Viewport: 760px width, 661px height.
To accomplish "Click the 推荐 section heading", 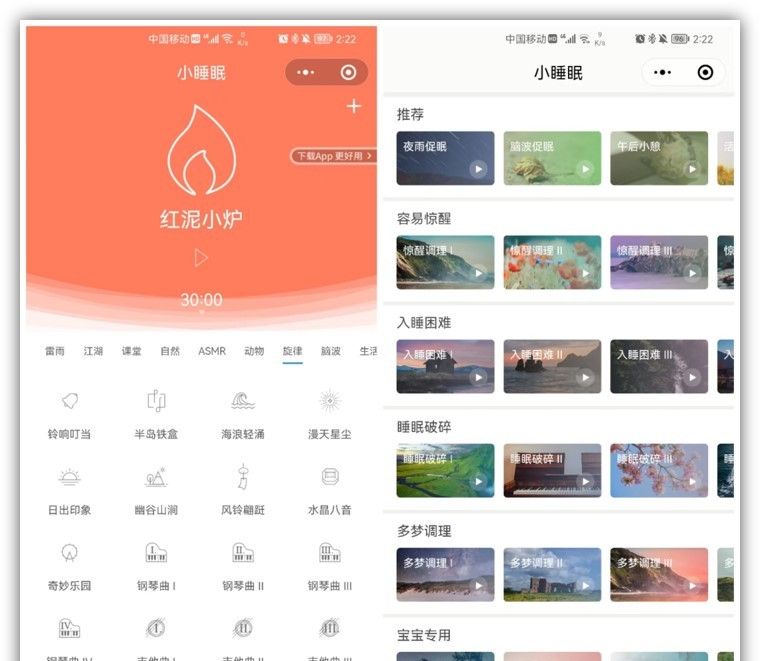I will [410, 114].
